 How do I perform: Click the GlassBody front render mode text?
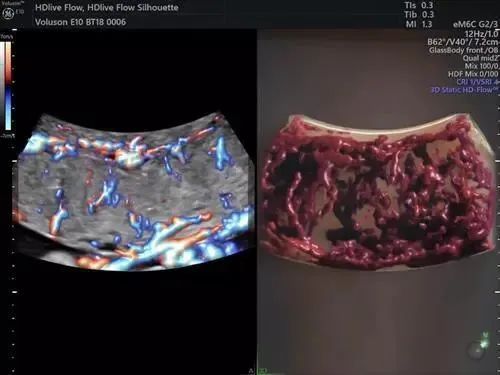[x=464, y=50]
